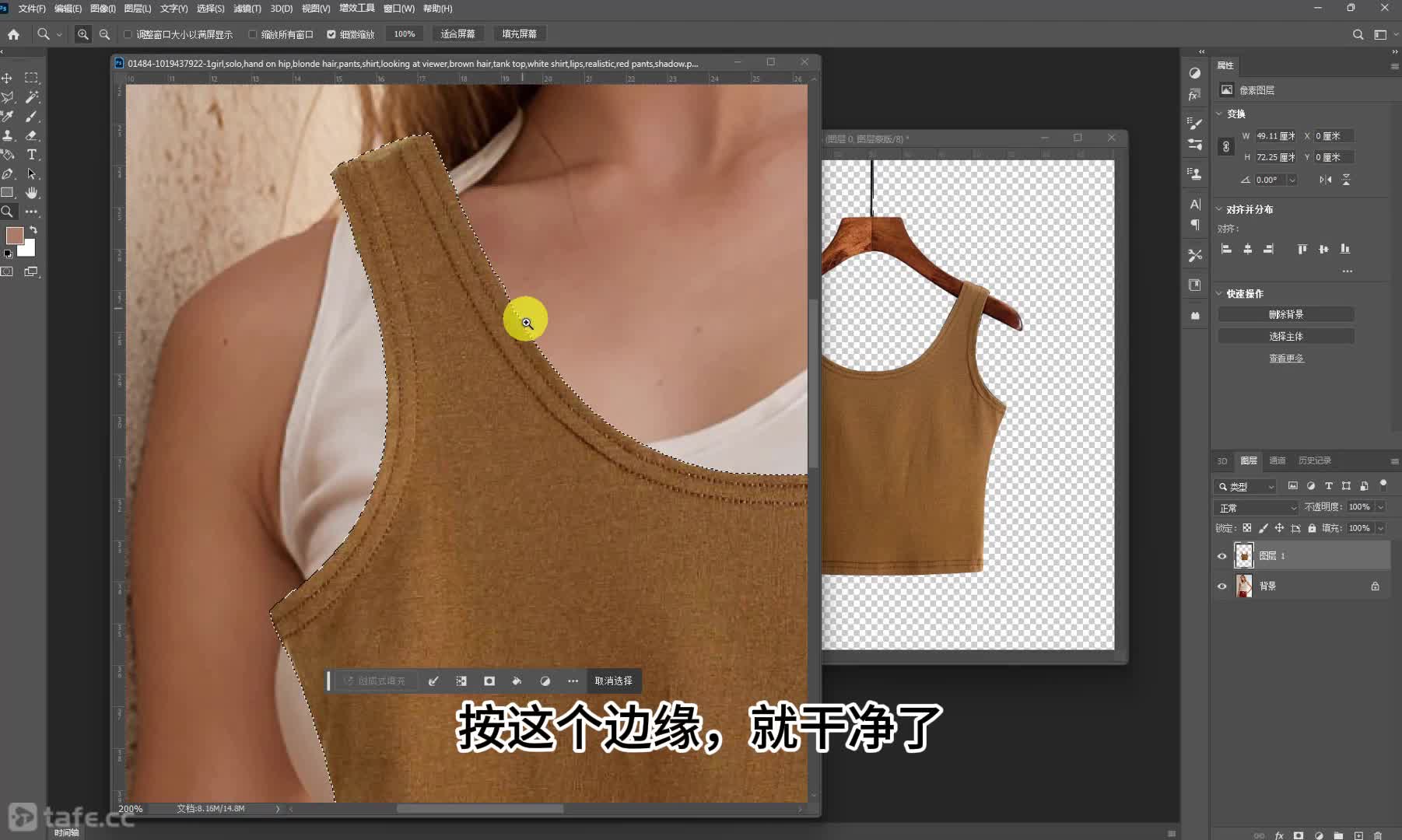Viewport: 1402px width, 840px height.
Task: Select the Paint Bucket tool
Action: point(7,155)
